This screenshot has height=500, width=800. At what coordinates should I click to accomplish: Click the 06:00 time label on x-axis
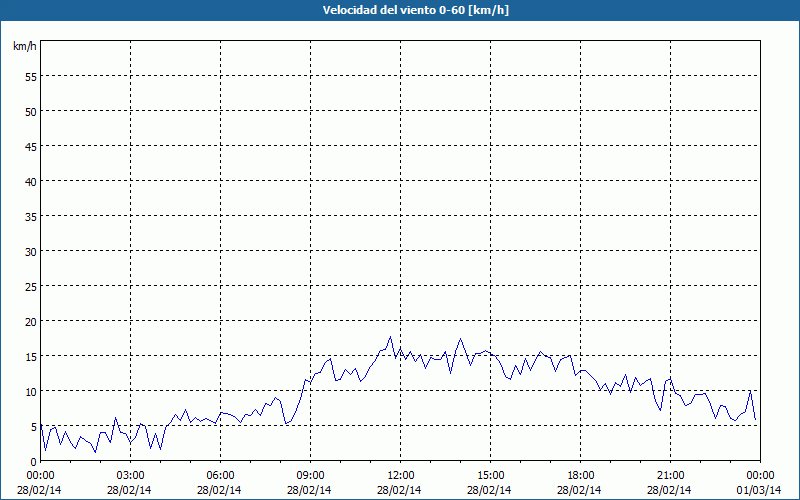[220, 476]
